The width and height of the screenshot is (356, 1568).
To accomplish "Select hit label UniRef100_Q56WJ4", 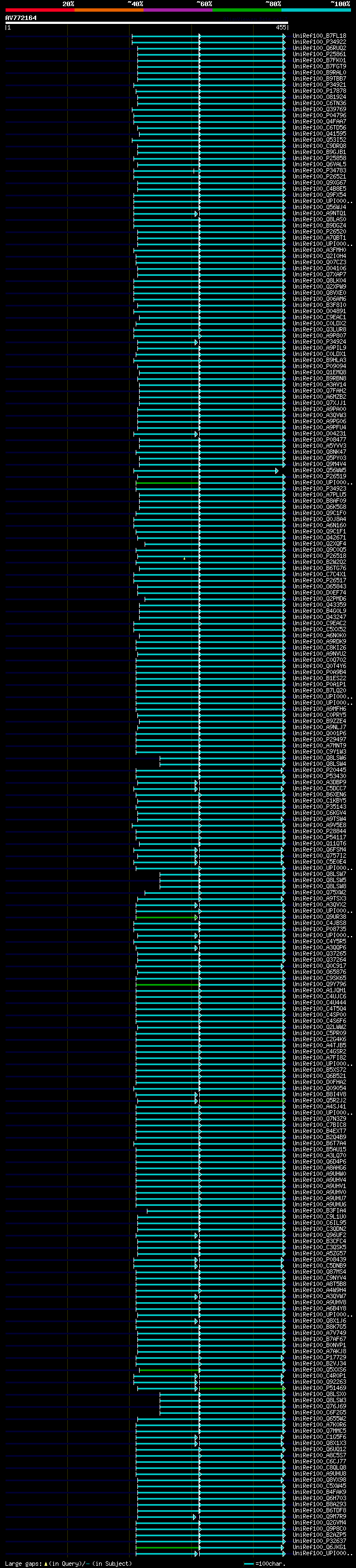I will pyautogui.click(x=319, y=207).
